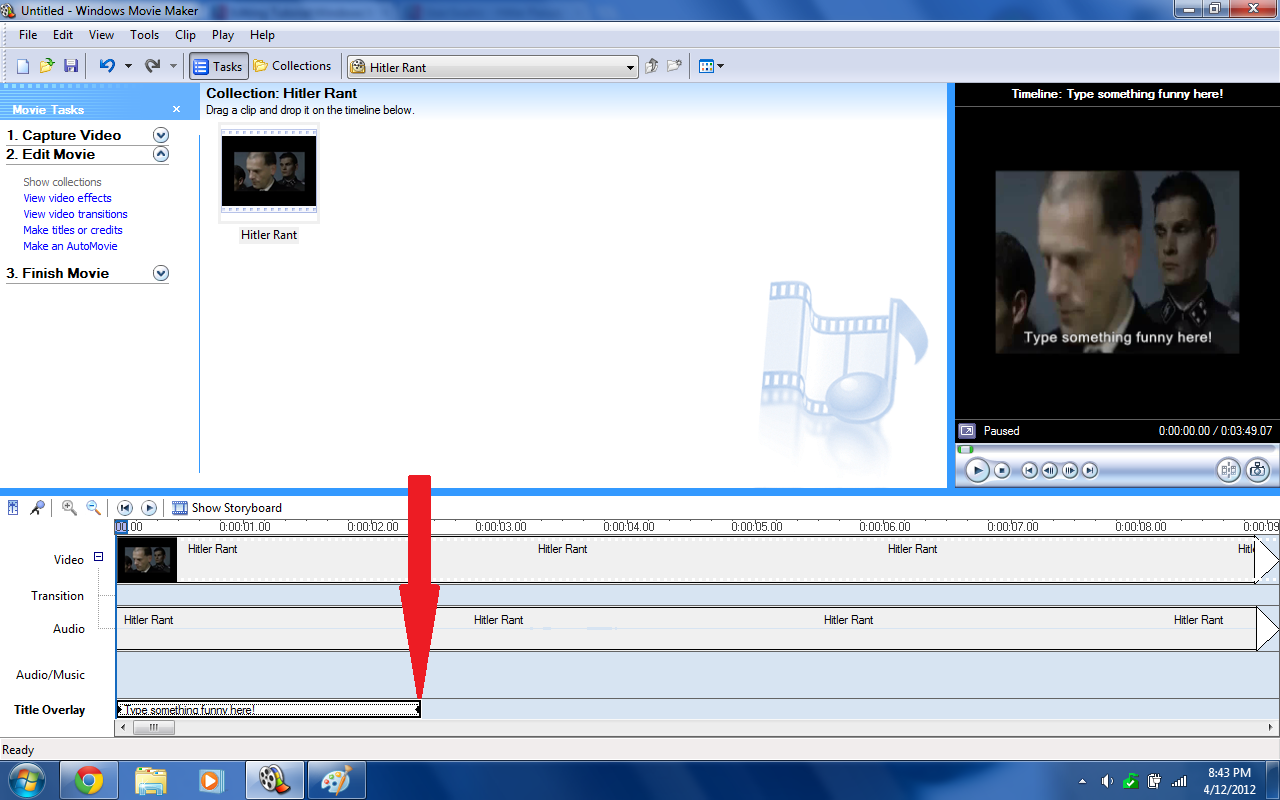Screen dimensions: 1280x800
Task: Click the volume speaker tray icon
Action: point(1107,781)
